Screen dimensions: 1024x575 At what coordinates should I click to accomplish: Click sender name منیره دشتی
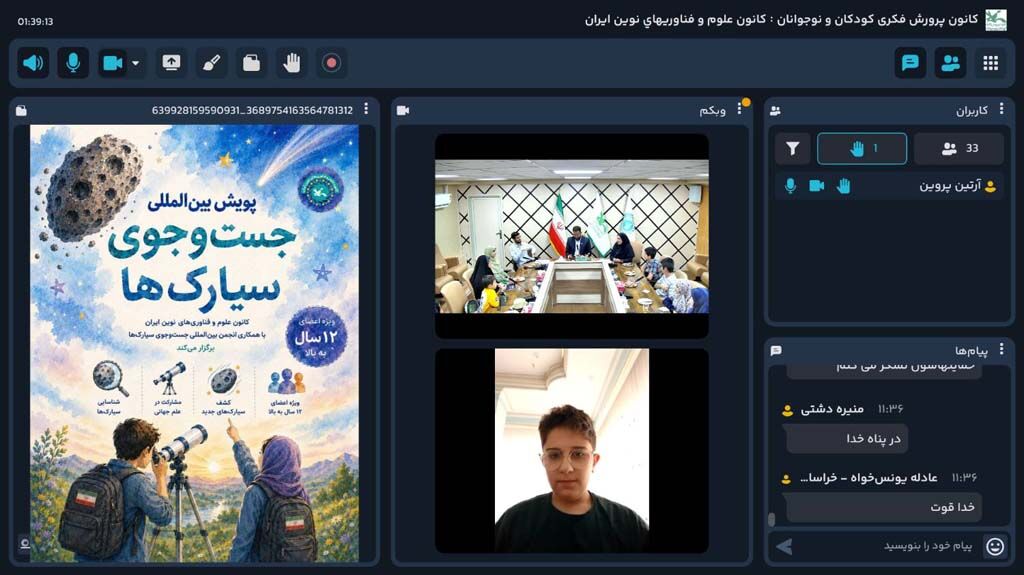pyautogui.click(x=832, y=409)
